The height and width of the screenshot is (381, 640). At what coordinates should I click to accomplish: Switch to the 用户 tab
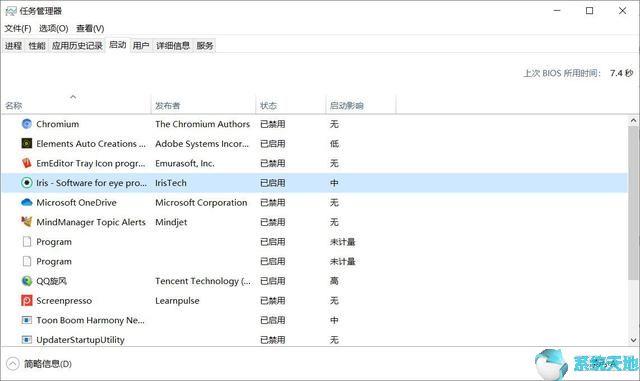coord(141,45)
